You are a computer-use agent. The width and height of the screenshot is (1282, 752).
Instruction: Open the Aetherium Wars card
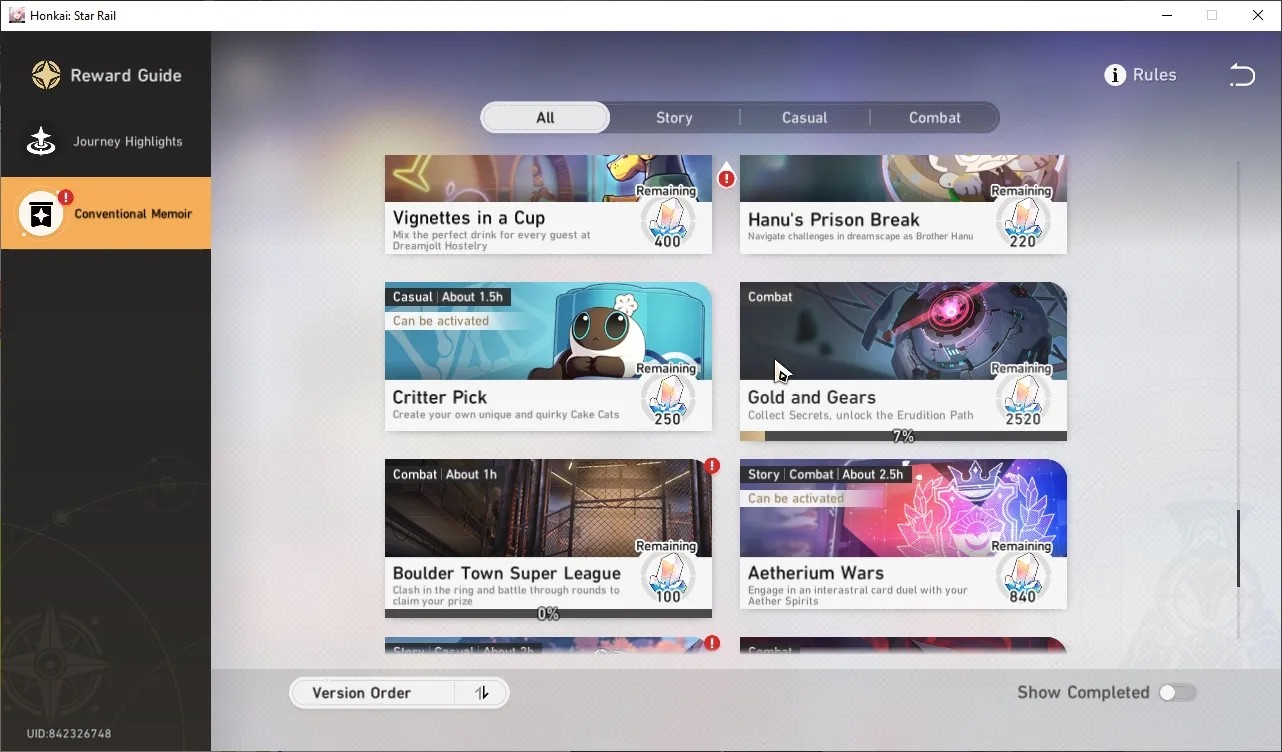click(903, 534)
